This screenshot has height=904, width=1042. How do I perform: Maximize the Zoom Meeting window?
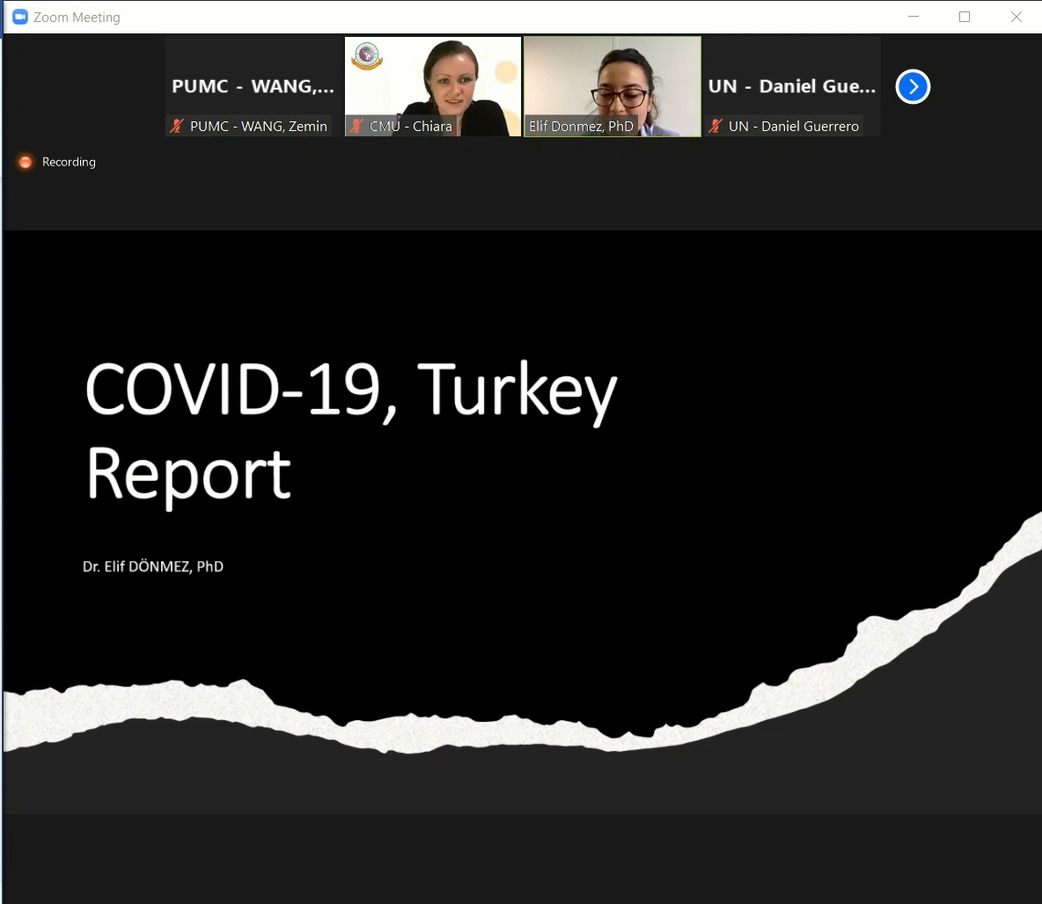point(964,17)
